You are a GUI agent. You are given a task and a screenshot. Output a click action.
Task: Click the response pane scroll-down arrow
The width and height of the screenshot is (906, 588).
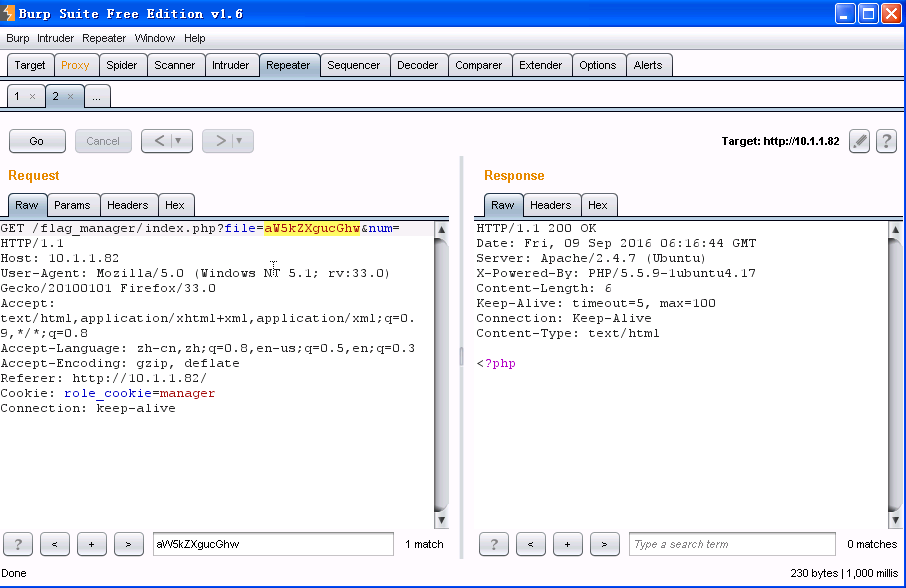click(895, 520)
